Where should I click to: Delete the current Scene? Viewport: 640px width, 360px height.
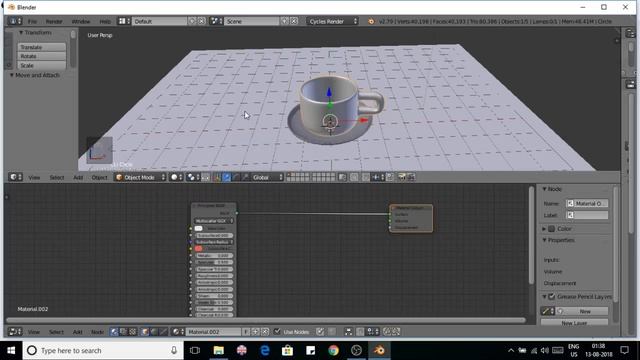(x=293, y=21)
